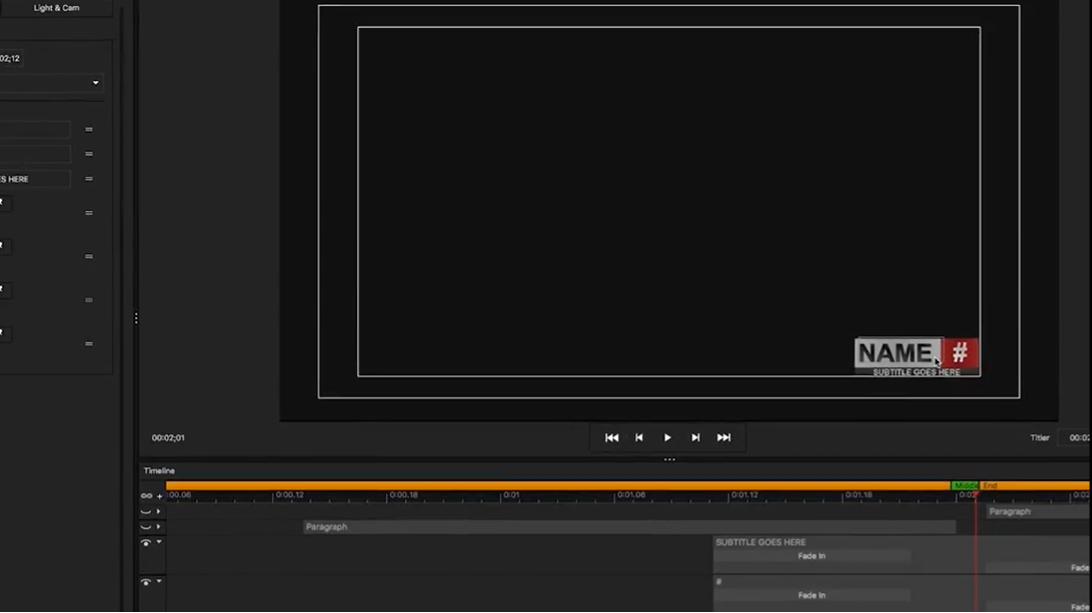The height and width of the screenshot is (613, 1092).
Task: Jump to start of the timeline
Action: point(612,438)
